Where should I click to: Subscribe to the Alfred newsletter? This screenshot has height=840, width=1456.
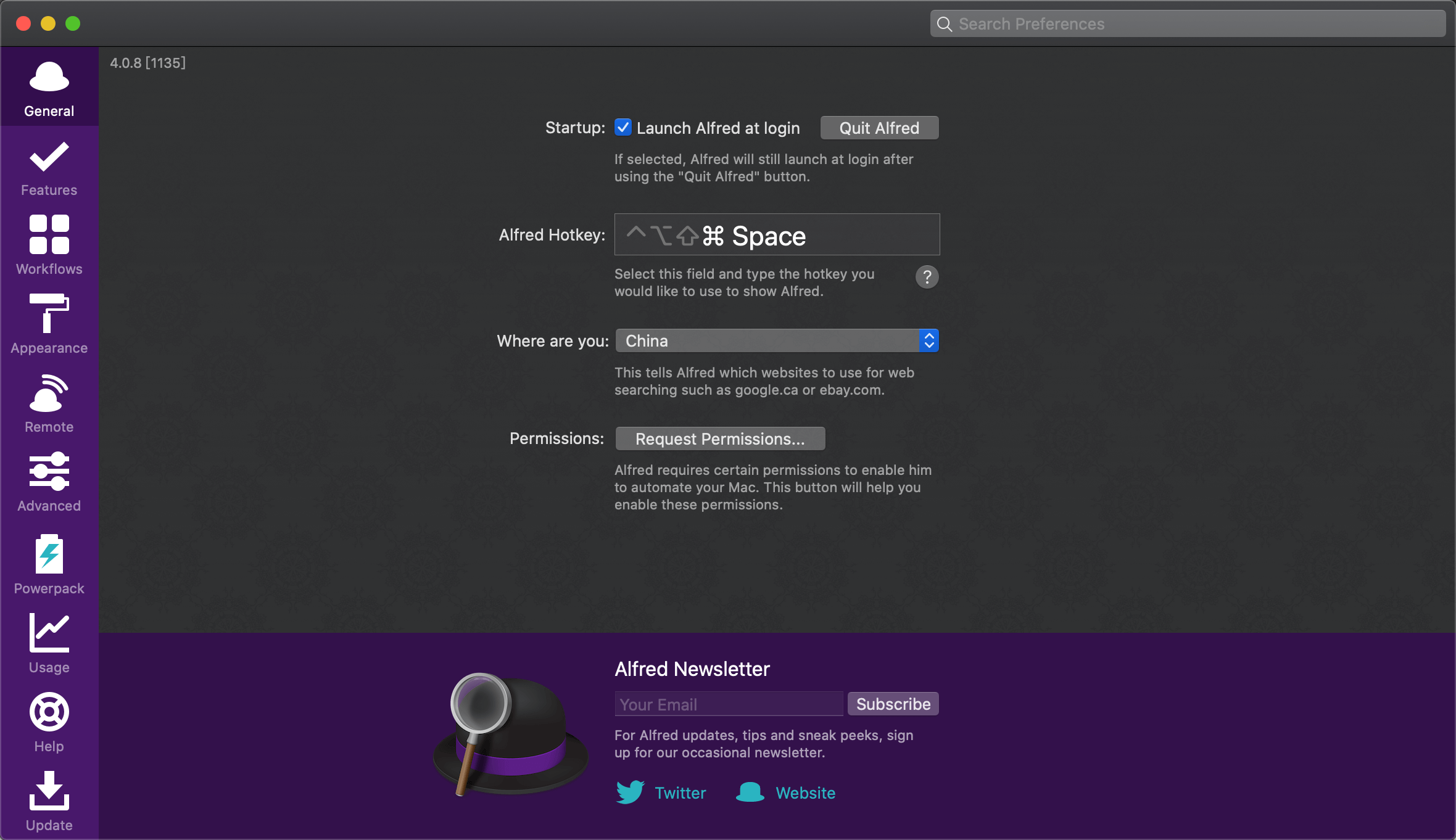[x=893, y=704]
